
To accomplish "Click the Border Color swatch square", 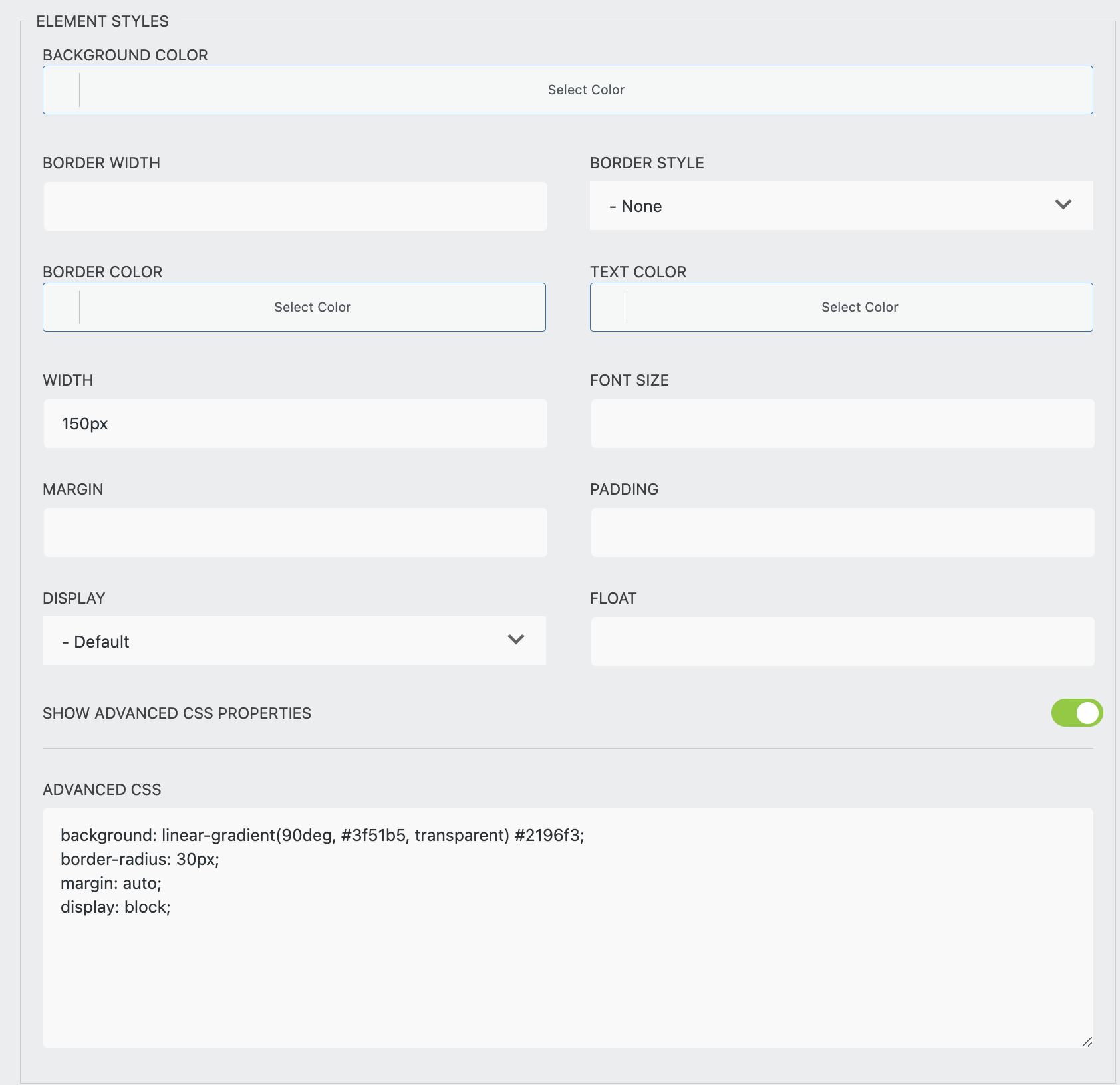I will [61, 306].
